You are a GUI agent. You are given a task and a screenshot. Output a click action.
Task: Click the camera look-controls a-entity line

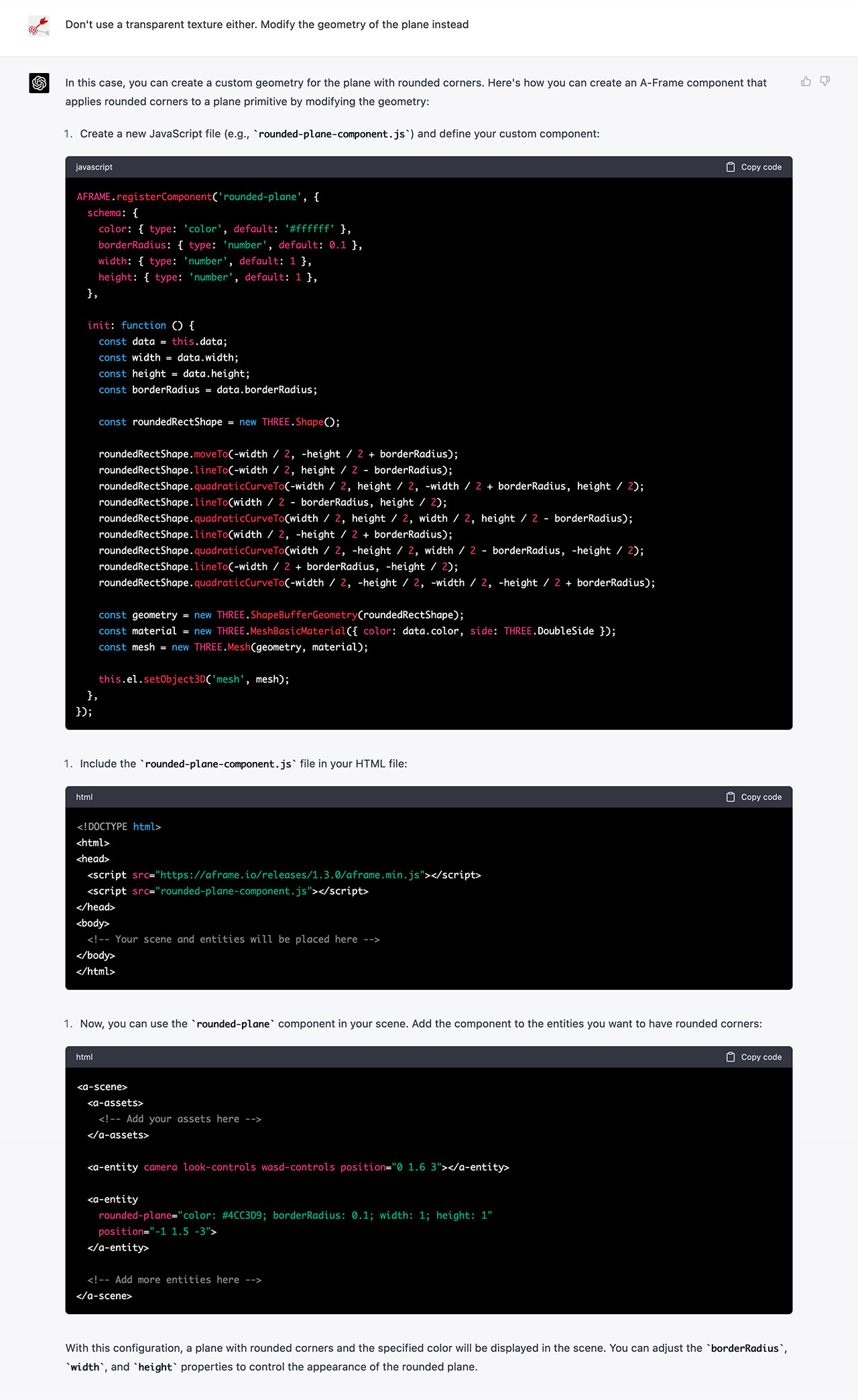pyautogui.click(x=298, y=1167)
